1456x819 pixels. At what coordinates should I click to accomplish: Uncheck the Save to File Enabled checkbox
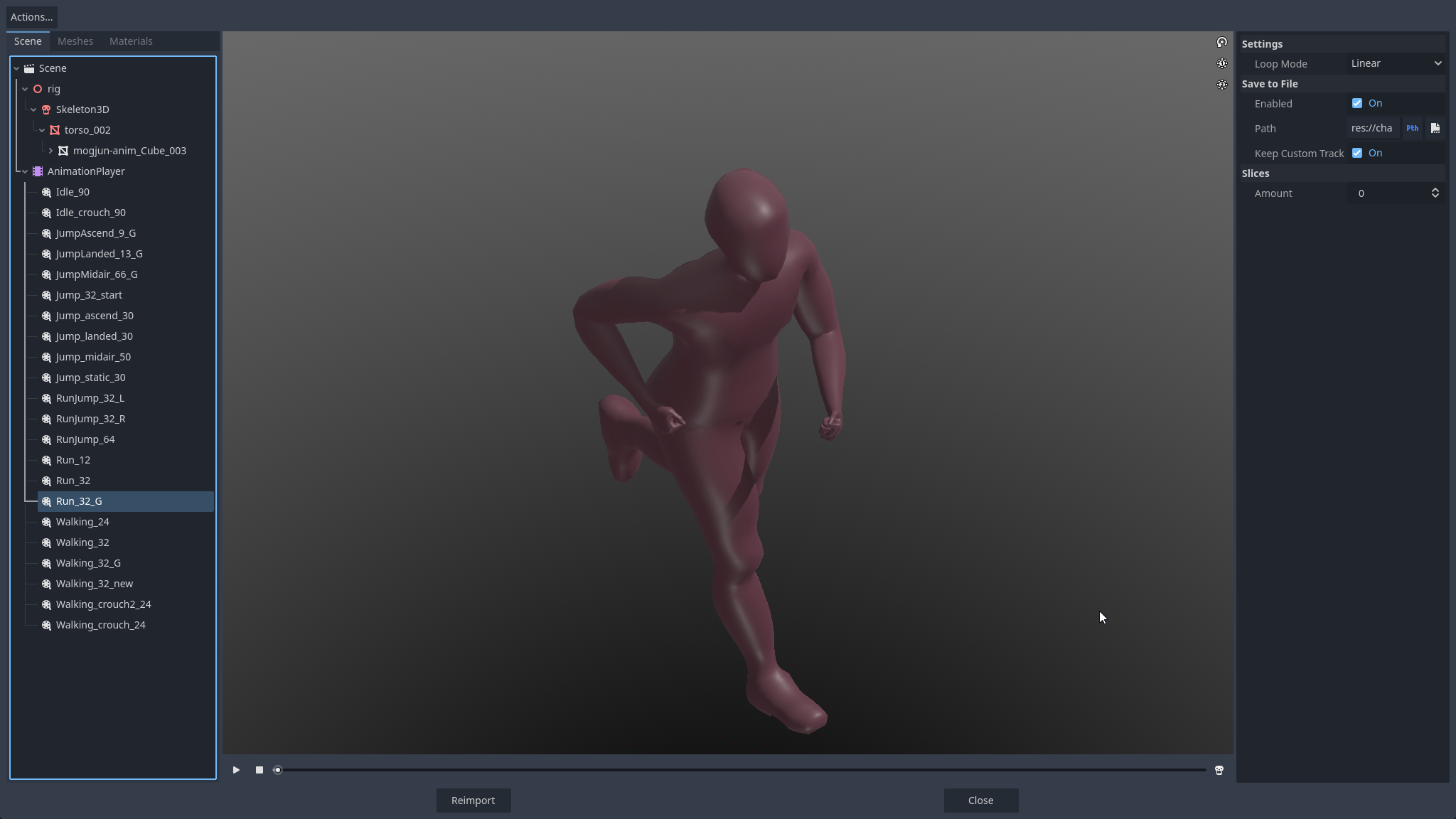click(1357, 104)
